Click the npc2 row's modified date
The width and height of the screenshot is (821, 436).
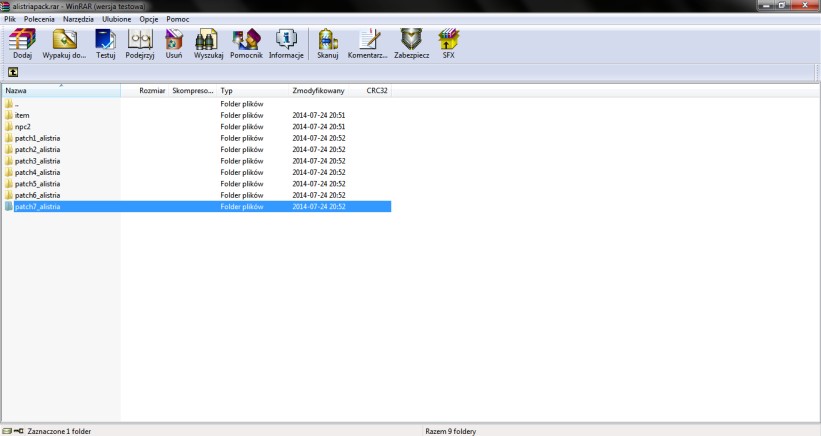coord(318,127)
